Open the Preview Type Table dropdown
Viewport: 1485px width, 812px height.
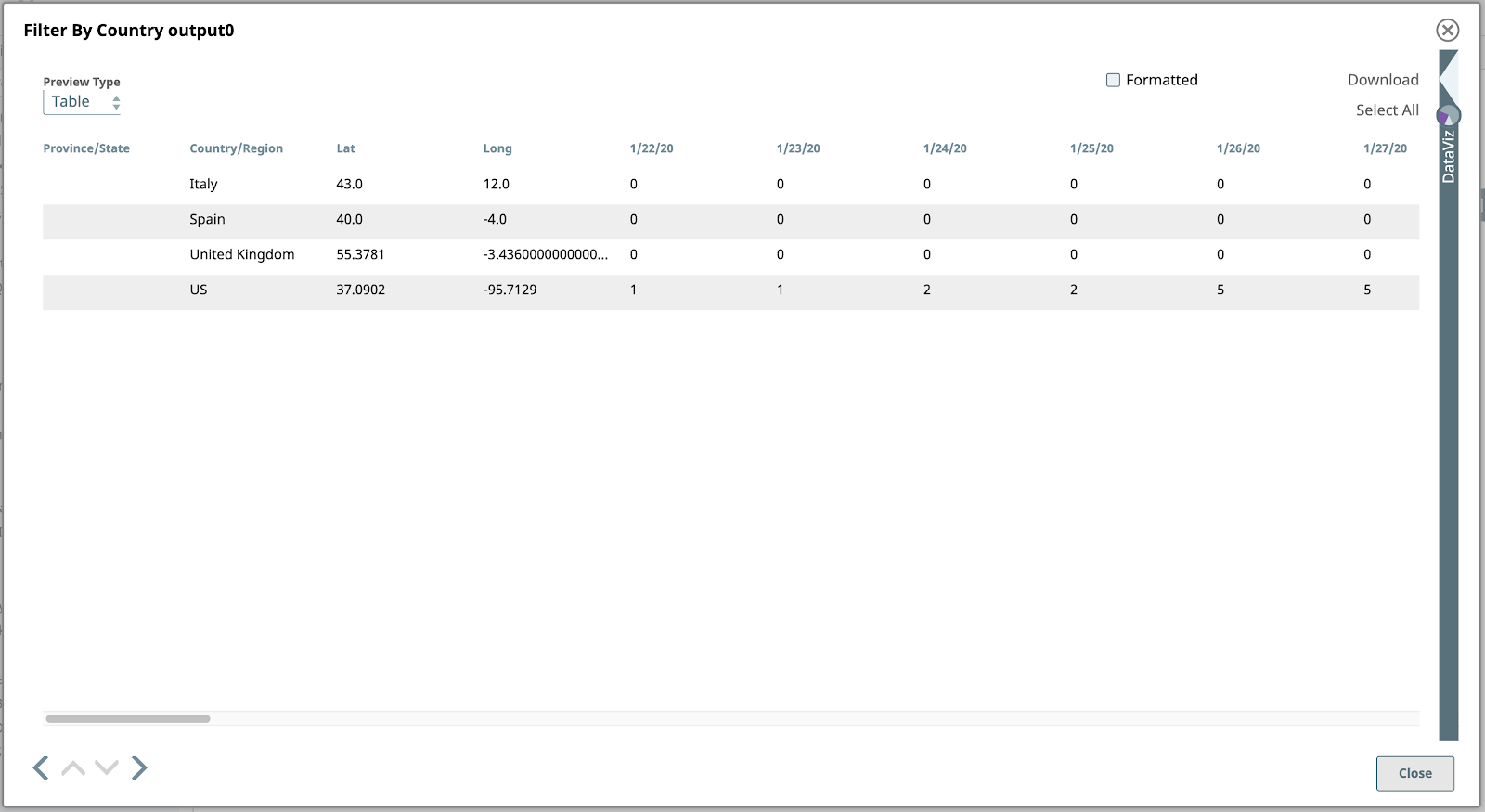pos(83,102)
